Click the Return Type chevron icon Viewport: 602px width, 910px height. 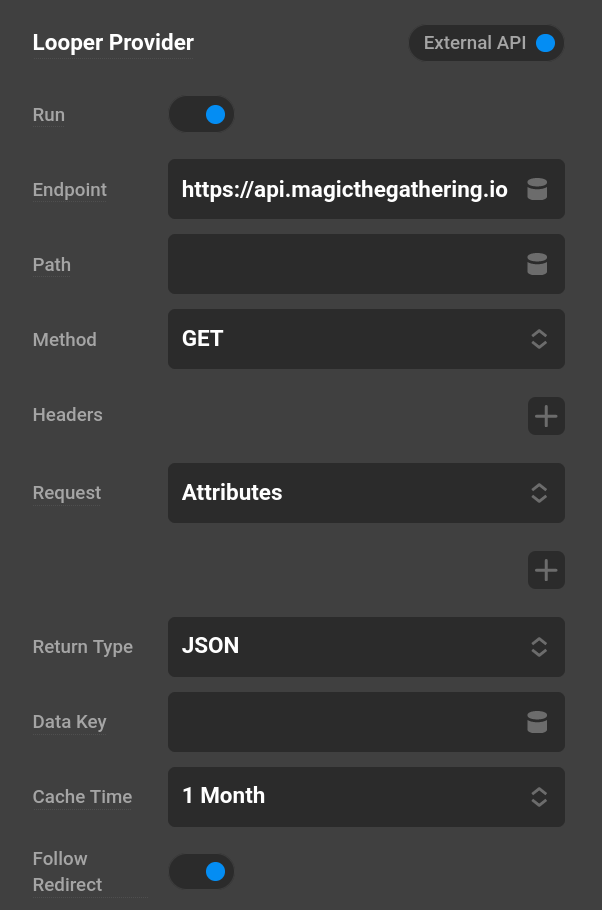538,647
